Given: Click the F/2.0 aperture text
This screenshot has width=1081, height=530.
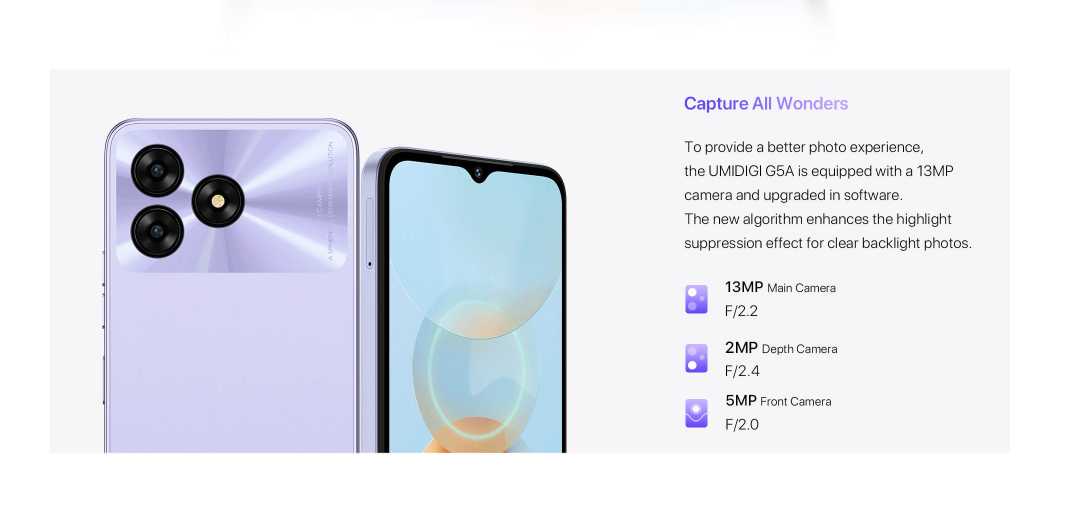Looking at the screenshot, I should coord(742,425).
